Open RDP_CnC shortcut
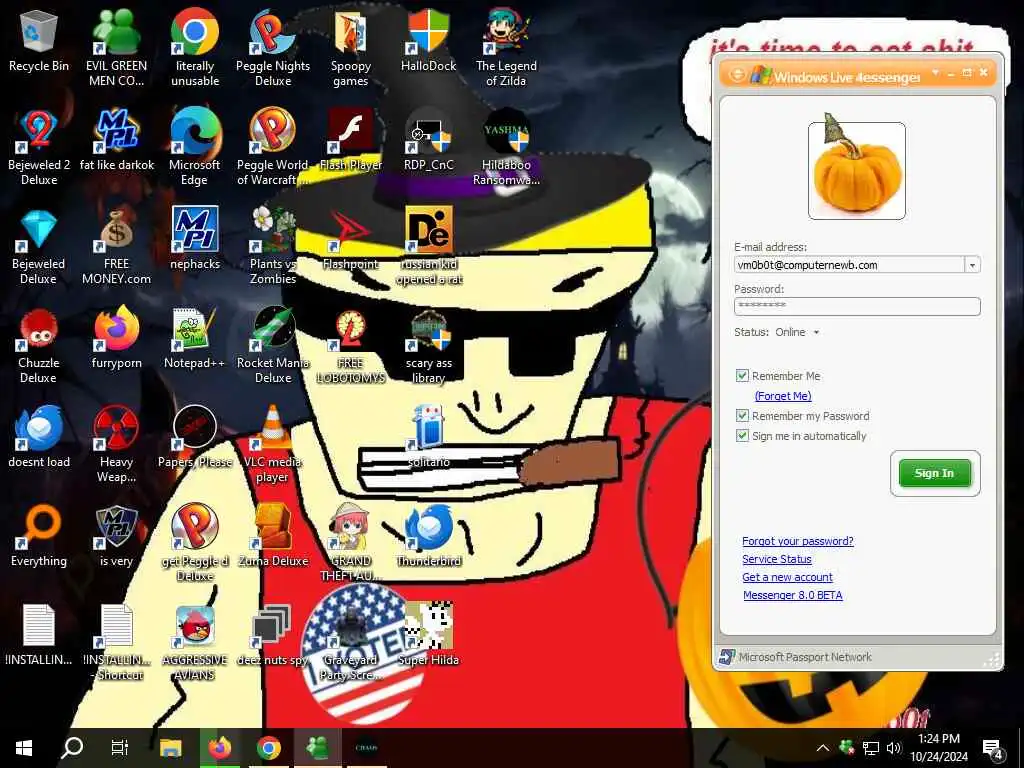The image size is (1024, 768). (428, 140)
